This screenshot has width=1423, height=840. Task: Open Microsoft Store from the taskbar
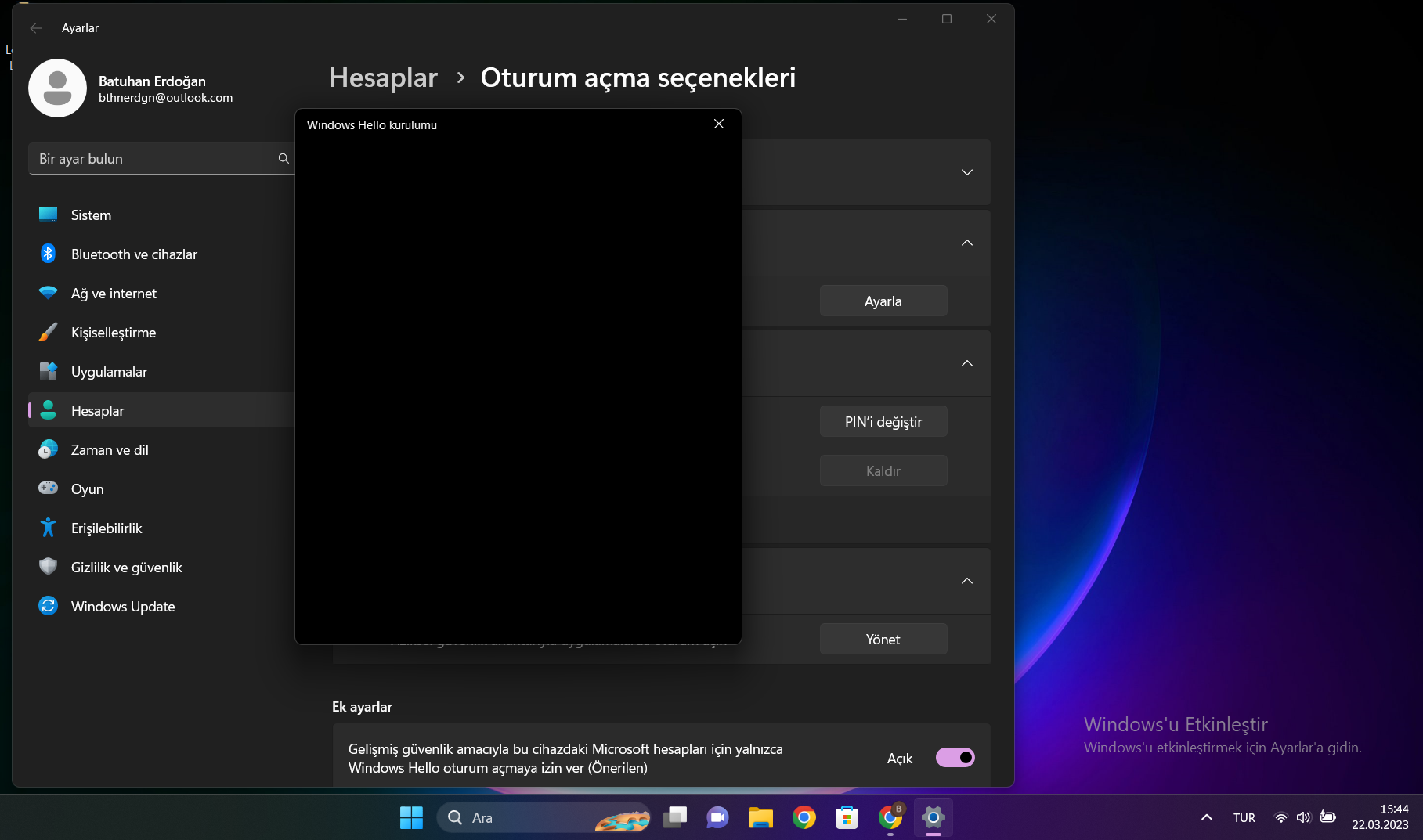point(847,817)
